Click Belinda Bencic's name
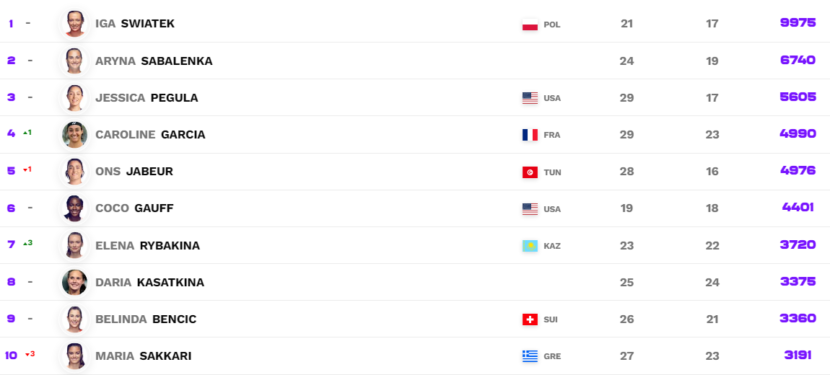 point(146,319)
